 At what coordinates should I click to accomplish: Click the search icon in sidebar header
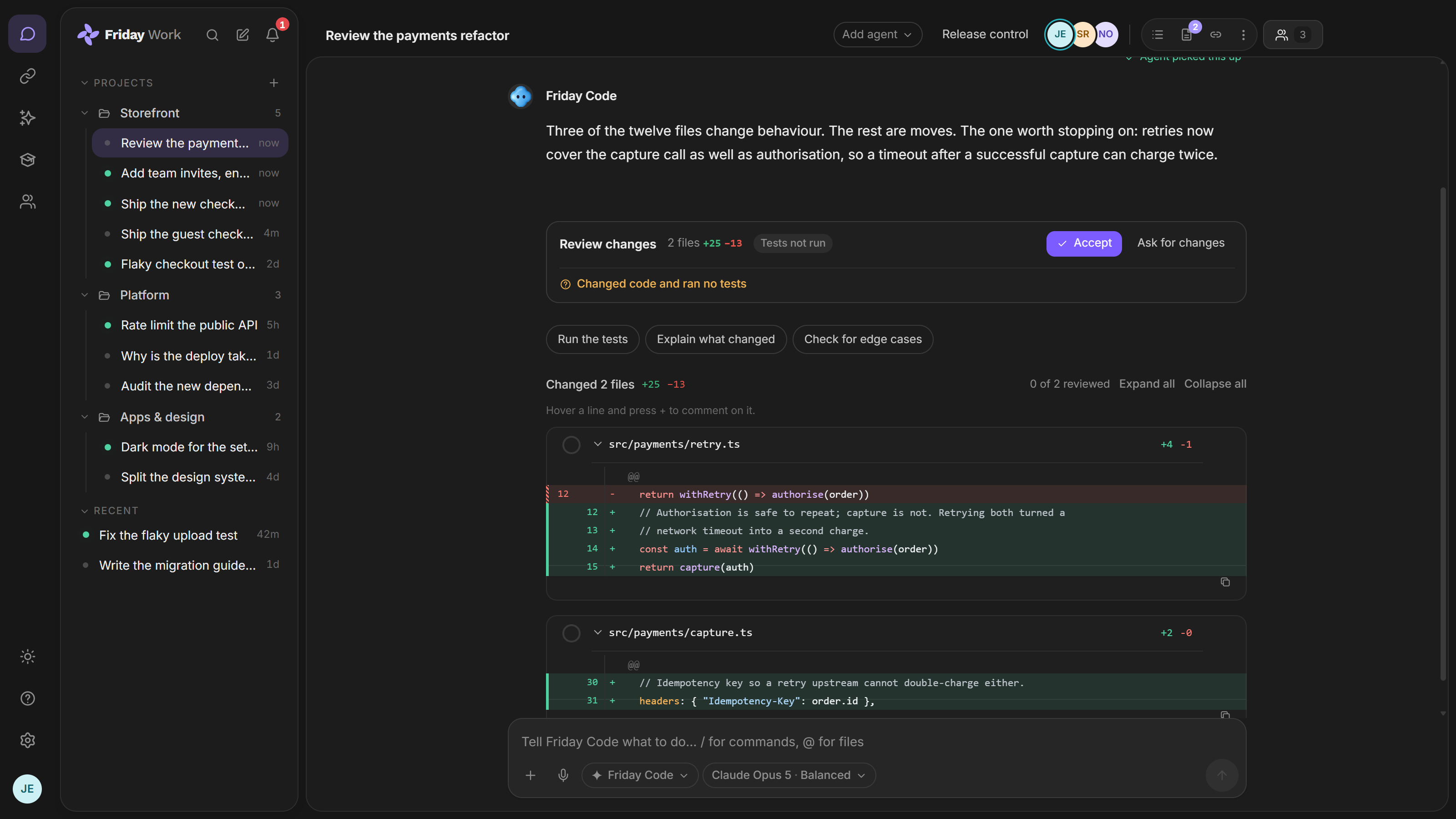[x=212, y=35]
